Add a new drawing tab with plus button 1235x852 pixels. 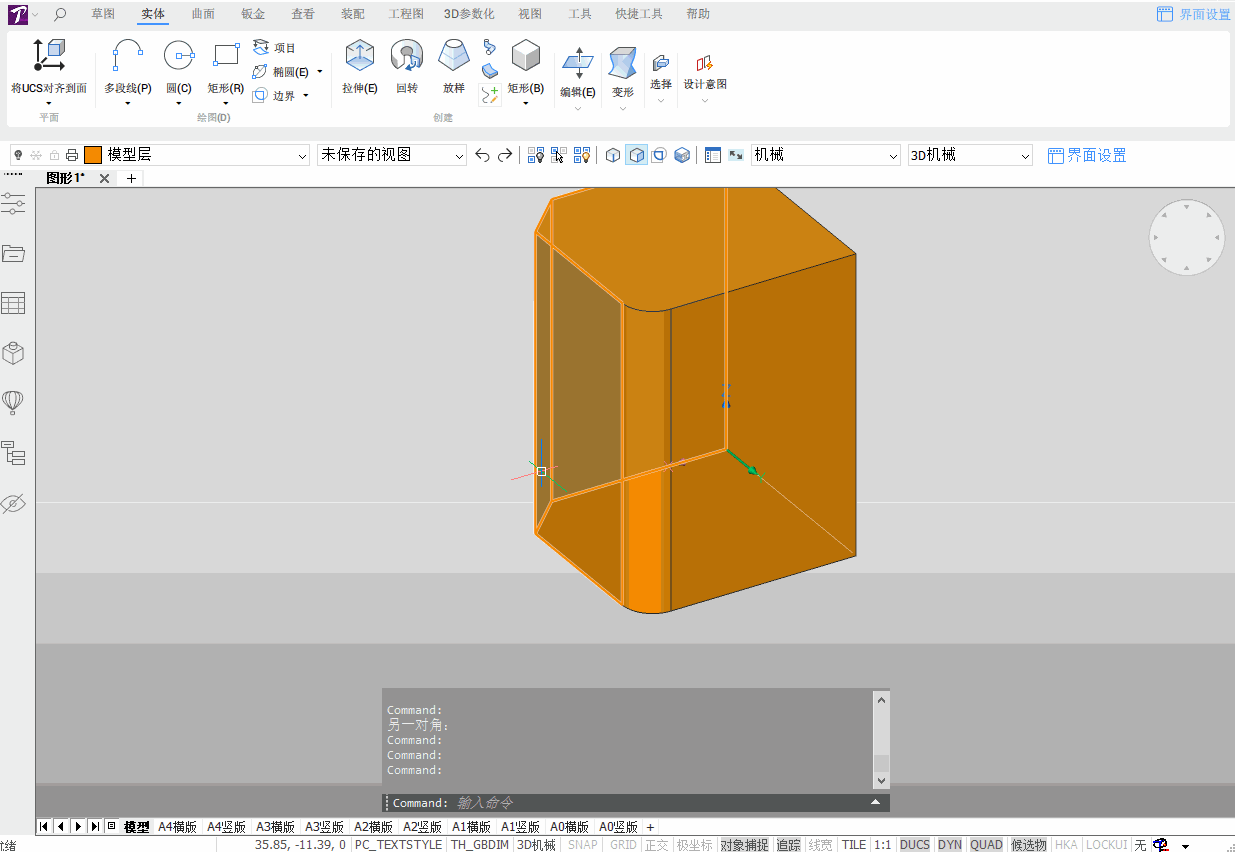coord(131,178)
